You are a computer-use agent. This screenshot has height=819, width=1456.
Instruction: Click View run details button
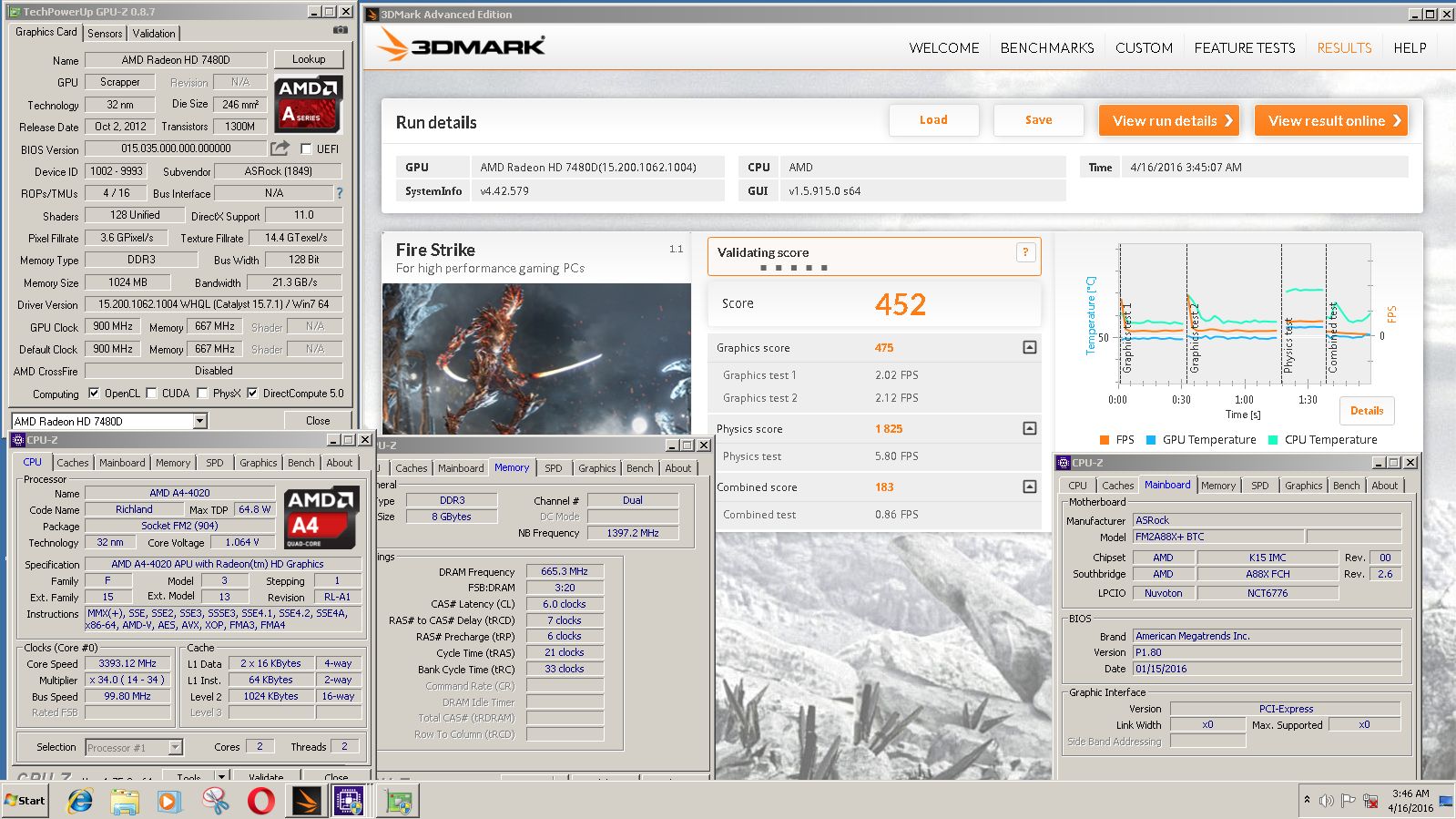pos(1169,120)
